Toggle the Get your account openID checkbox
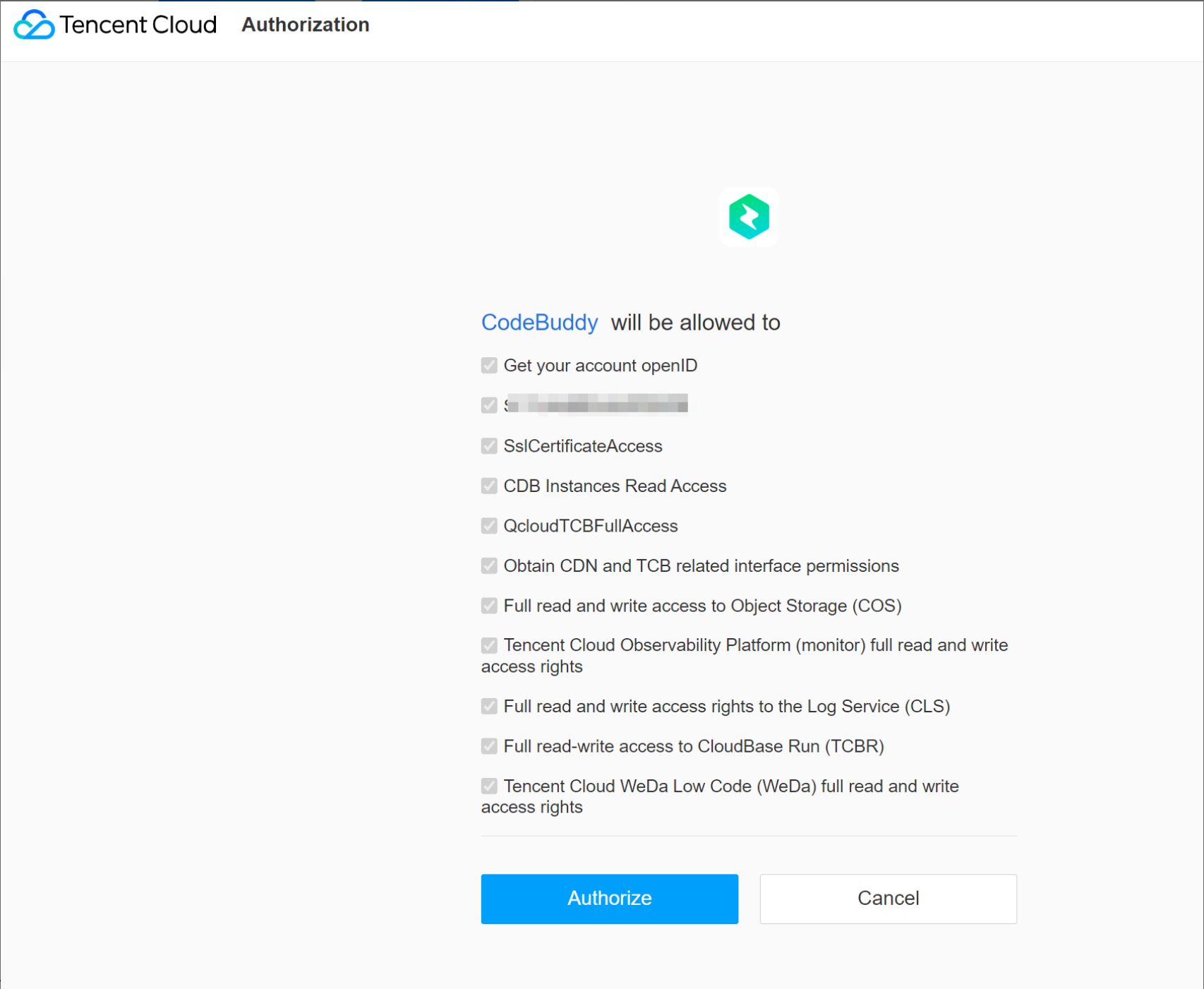 (x=488, y=365)
